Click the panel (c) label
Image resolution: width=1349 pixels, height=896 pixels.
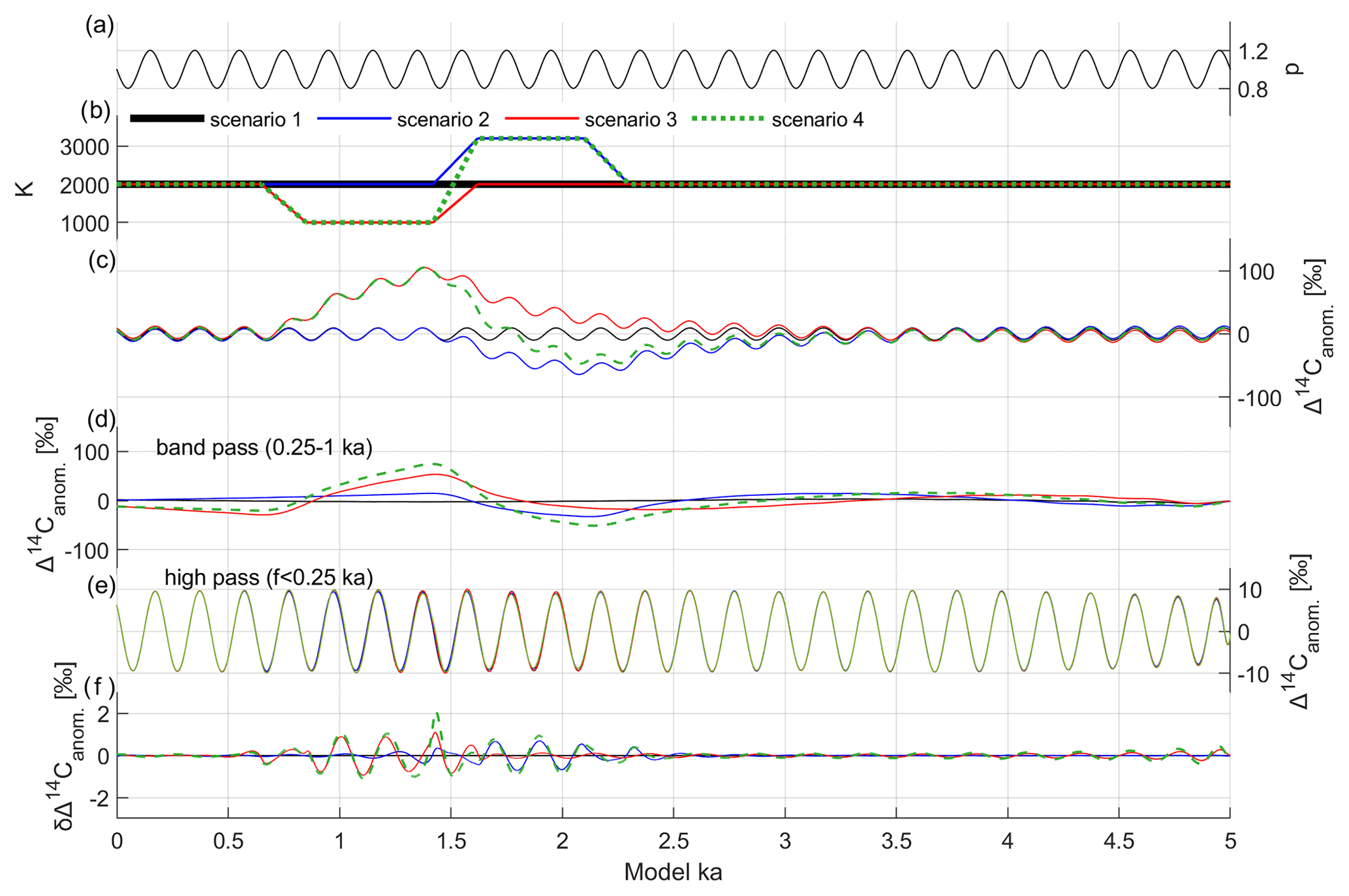point(102,260)
